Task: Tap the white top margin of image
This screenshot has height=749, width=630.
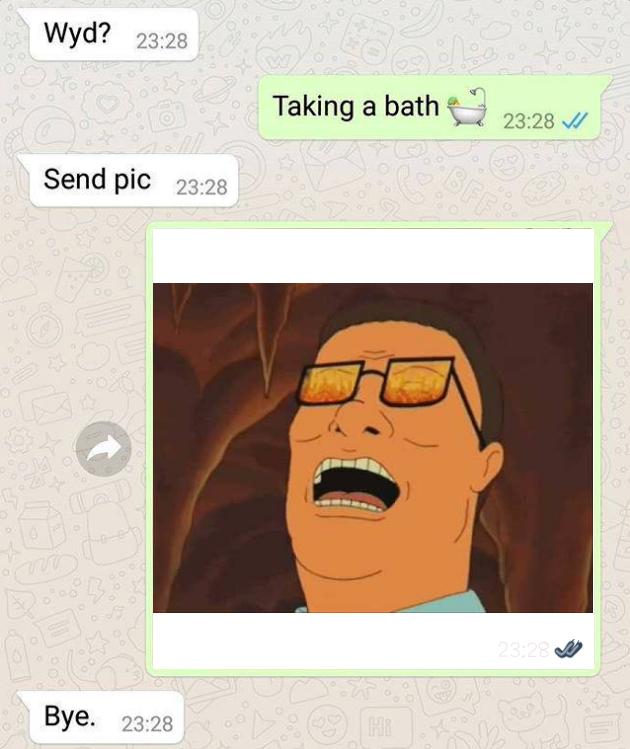Action: point(373,256)
